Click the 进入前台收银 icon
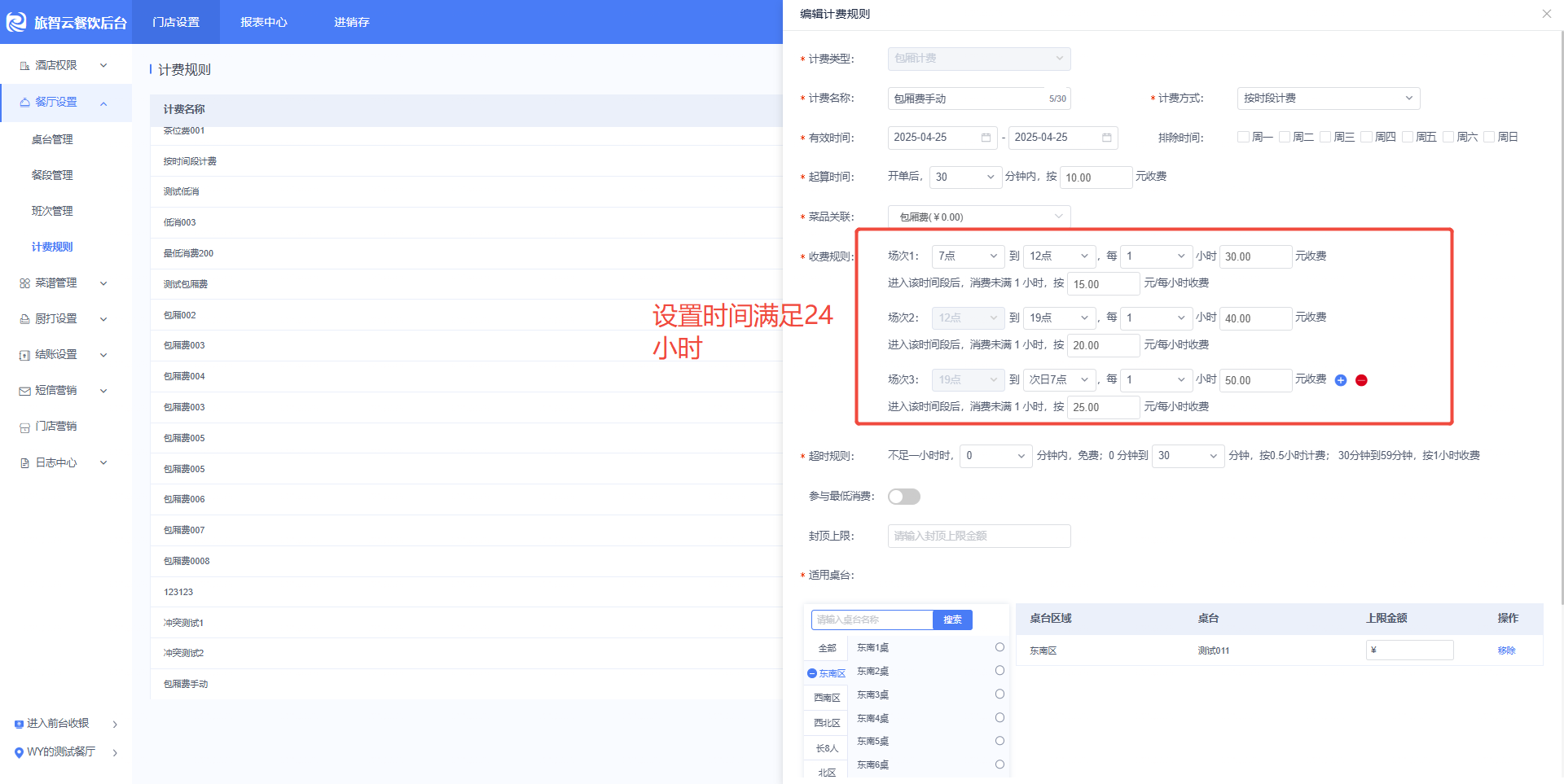 click(x=19, y=724)
